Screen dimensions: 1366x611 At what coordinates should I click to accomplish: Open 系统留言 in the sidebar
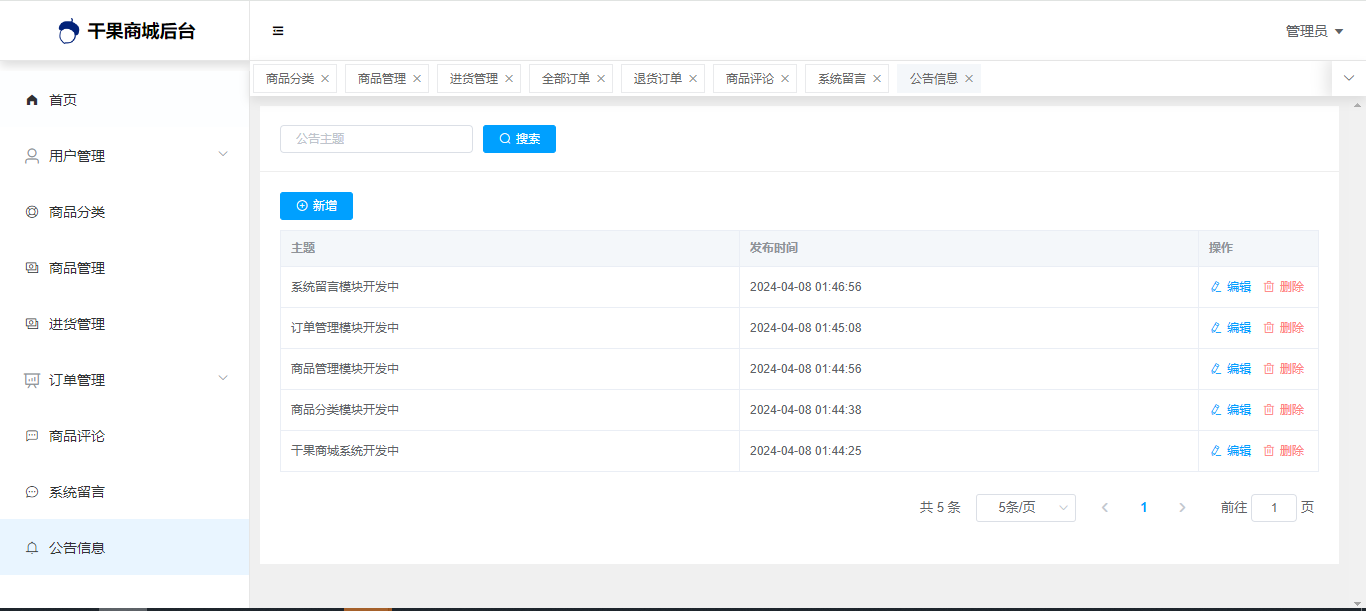tap(77, 492)
